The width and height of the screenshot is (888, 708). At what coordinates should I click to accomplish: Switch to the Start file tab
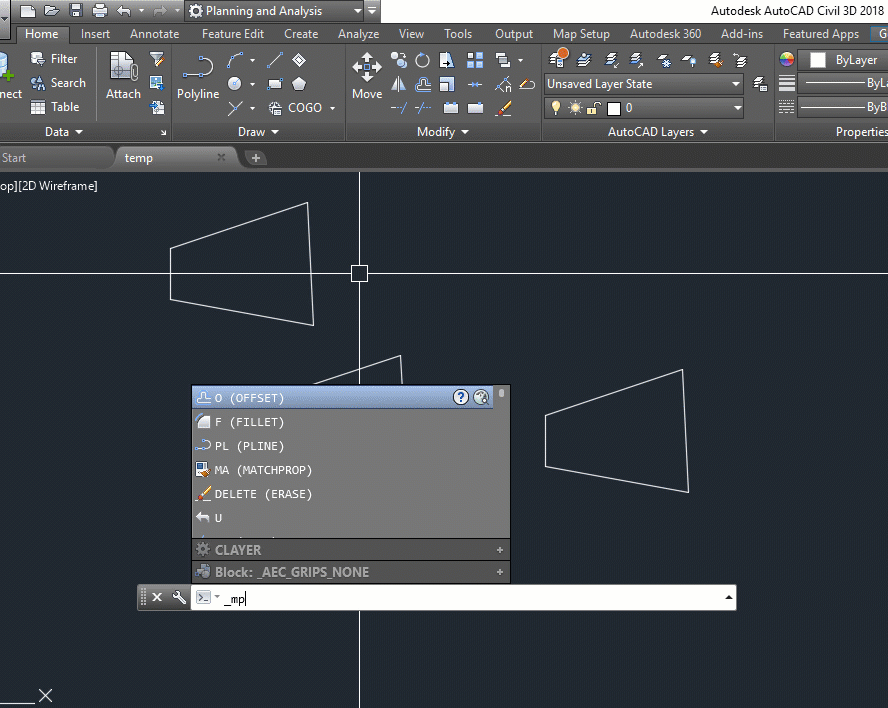pyautogui.click(x=54, y=158)
